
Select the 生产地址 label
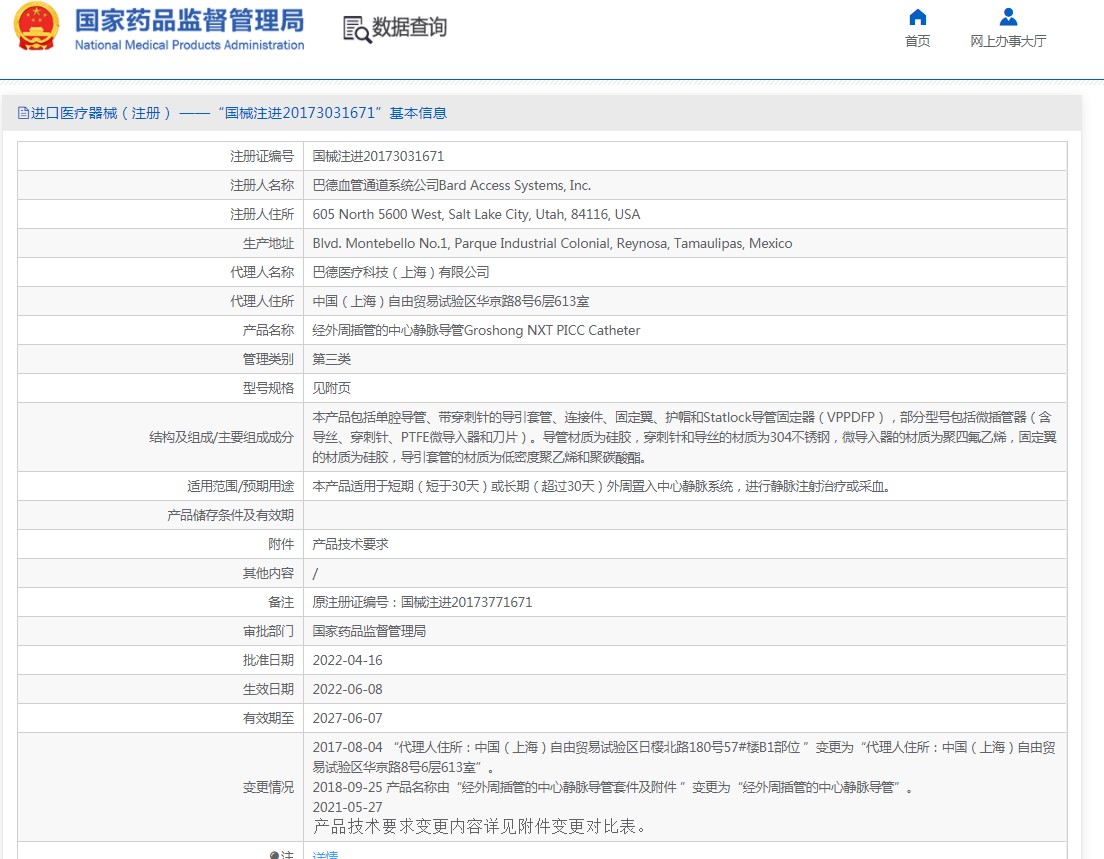(268, 244)
